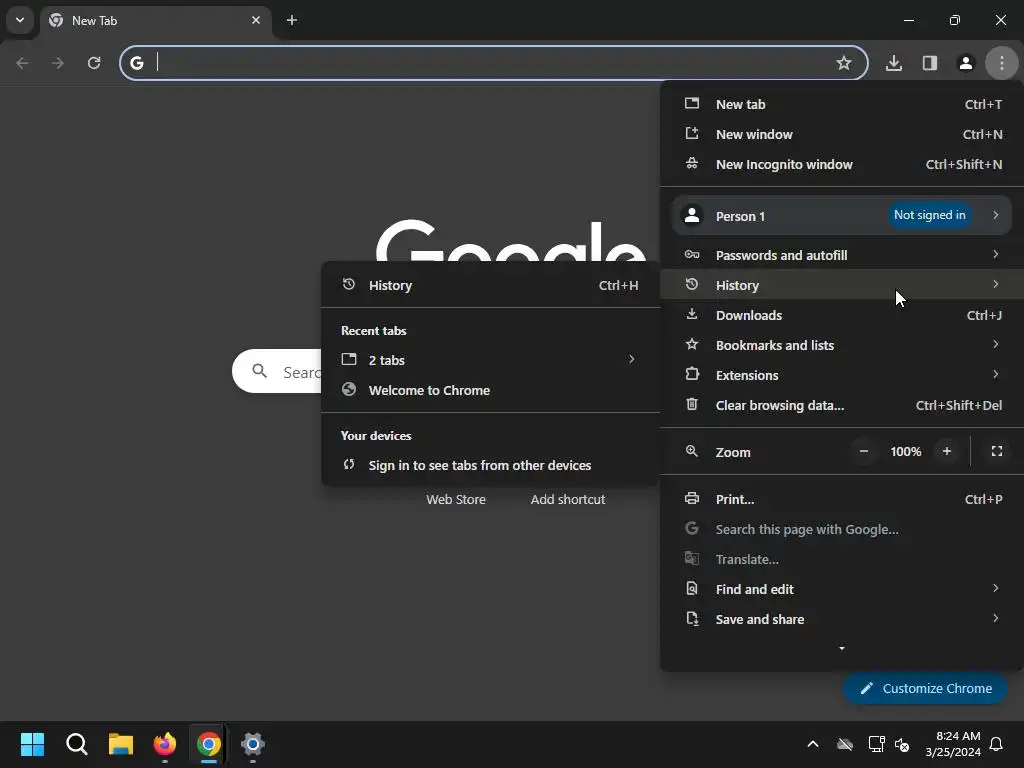Select New tab from the menu
1024x768 pixels.
point(842,104)
